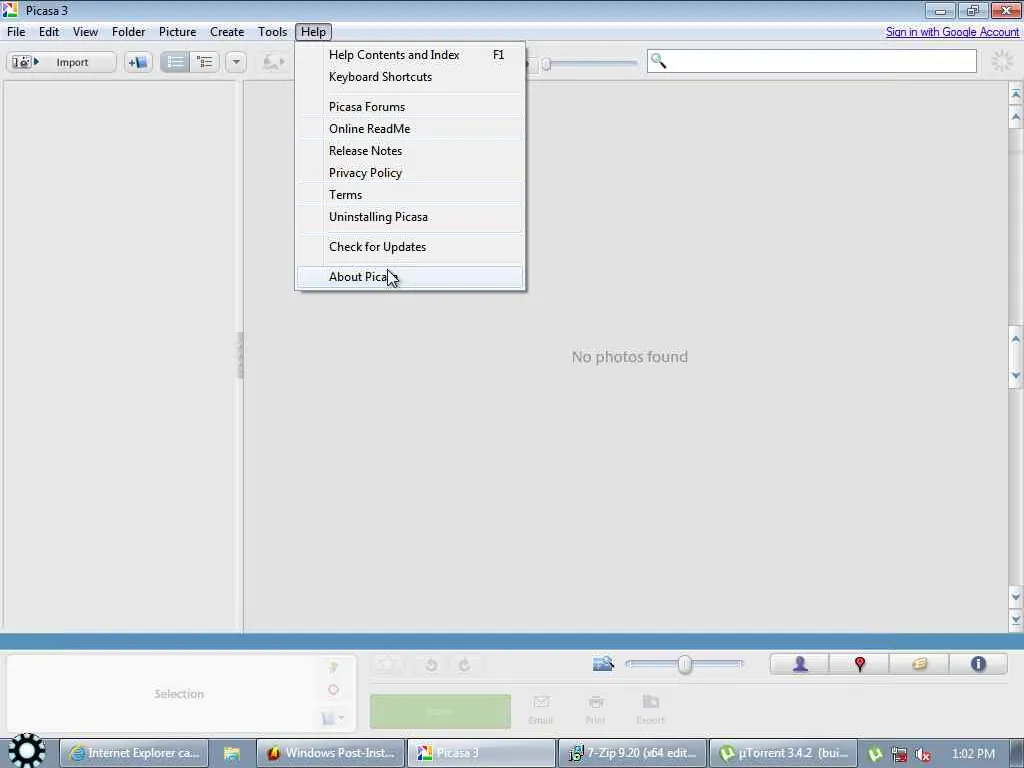
Task: Switch to Internet Explorer taskbar window
Action: click(x=135, y=753)
